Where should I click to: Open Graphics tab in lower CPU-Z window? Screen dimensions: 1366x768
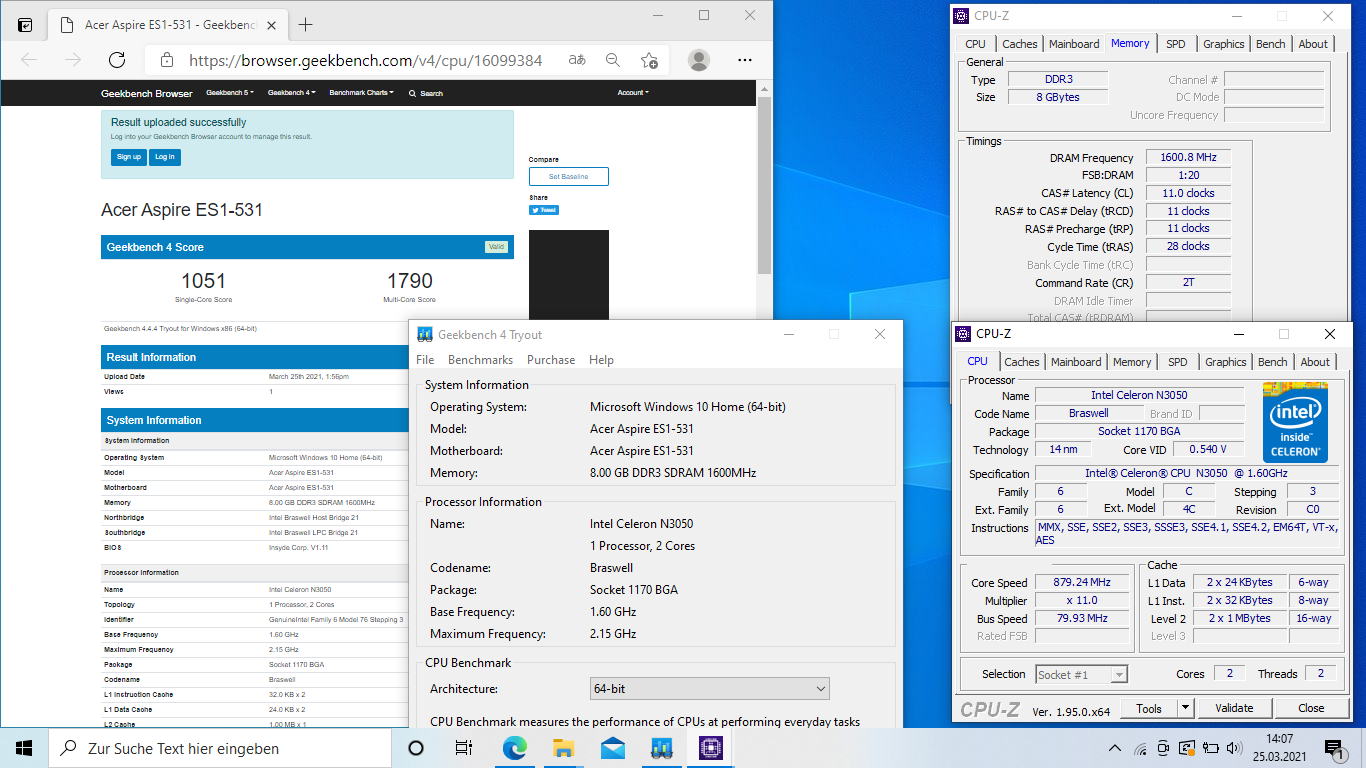pyautogui.click(x=1226, y=362)
